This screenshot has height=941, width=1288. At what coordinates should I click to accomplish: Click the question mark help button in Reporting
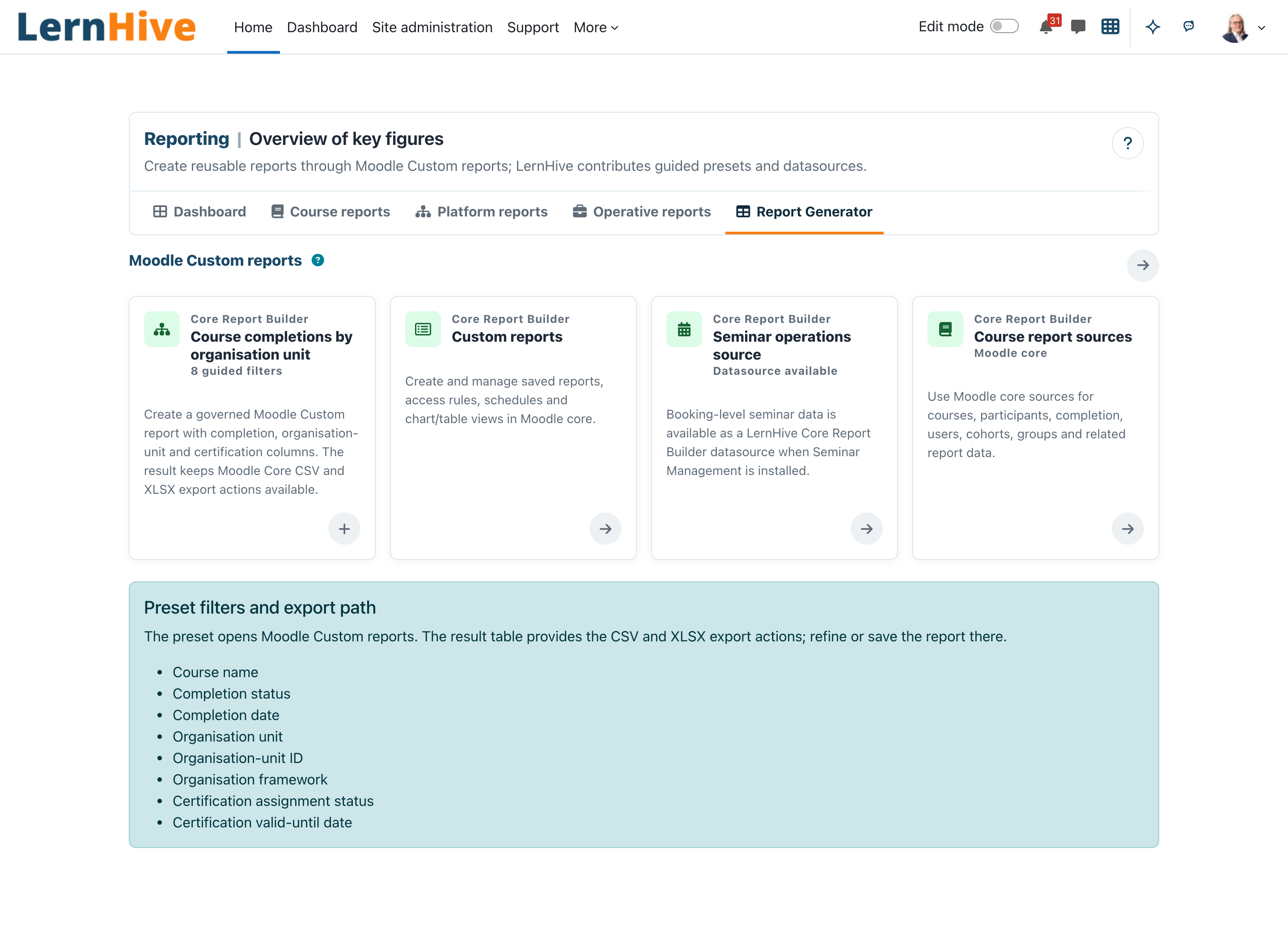point(1127,143)
